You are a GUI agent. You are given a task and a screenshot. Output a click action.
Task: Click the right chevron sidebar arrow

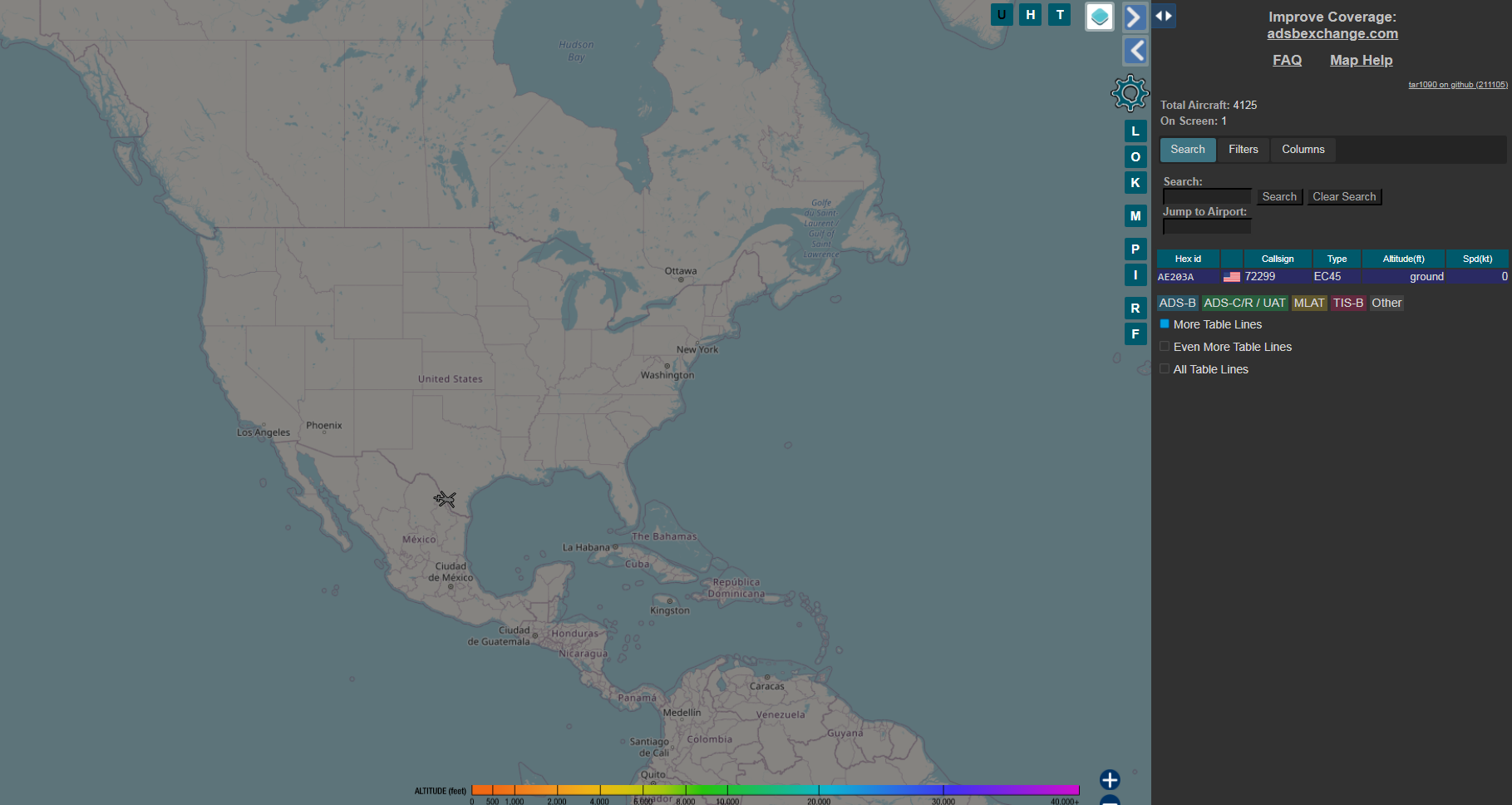[x=1135, y=17]
